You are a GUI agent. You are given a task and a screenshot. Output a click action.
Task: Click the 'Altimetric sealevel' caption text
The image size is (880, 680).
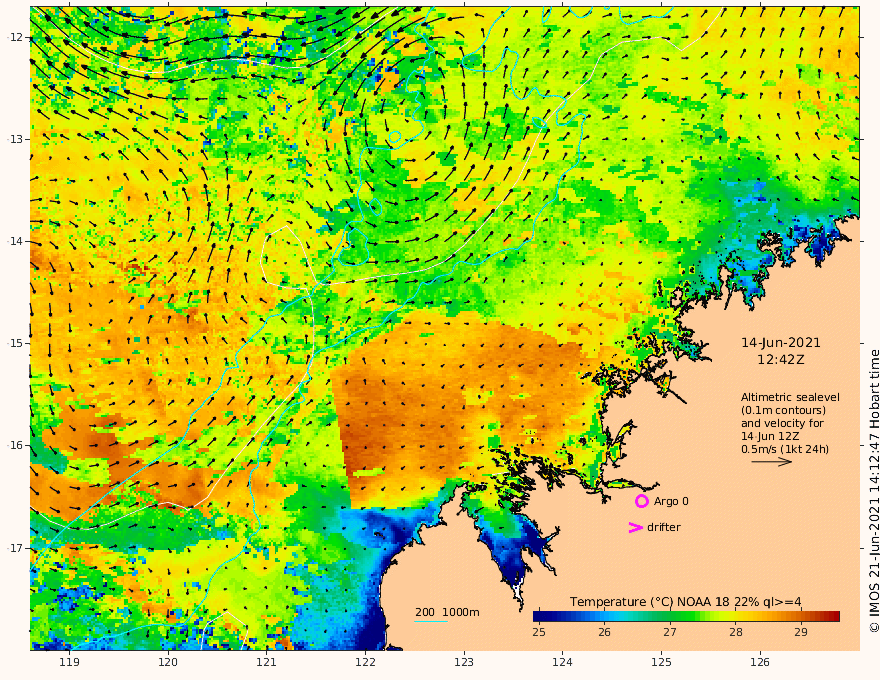(790, 397)
